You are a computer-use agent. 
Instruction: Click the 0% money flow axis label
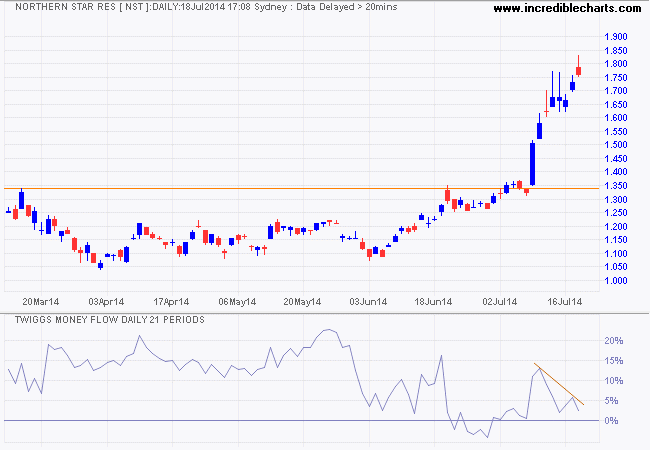[611, 421]
